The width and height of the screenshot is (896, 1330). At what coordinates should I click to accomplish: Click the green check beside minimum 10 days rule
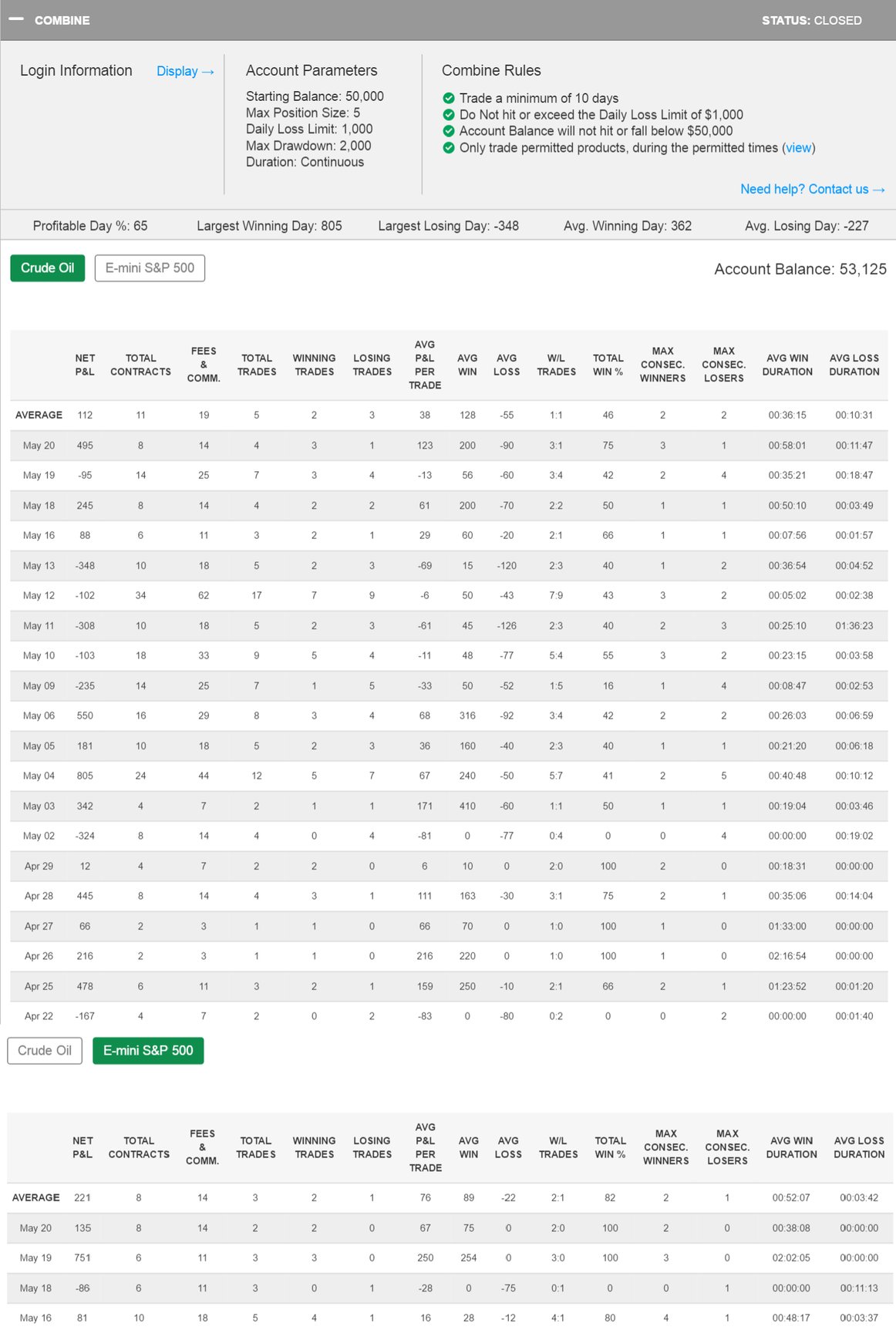449,98
